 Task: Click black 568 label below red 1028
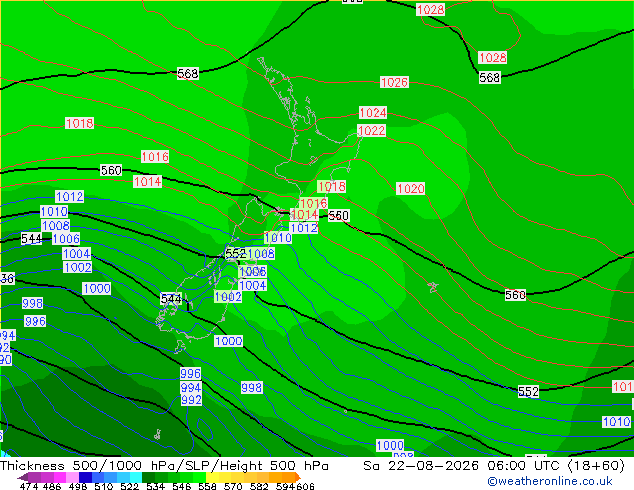click(490, 77)
